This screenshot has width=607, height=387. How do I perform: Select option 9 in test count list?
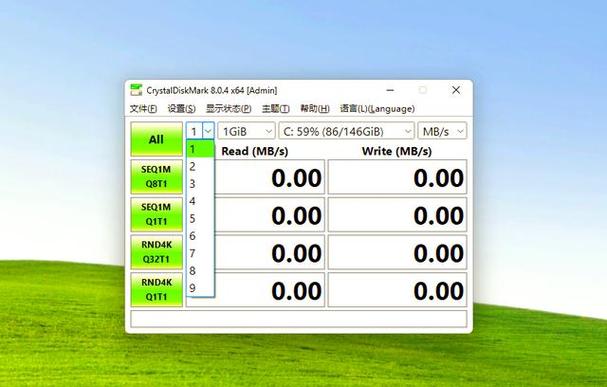[200, 288]
